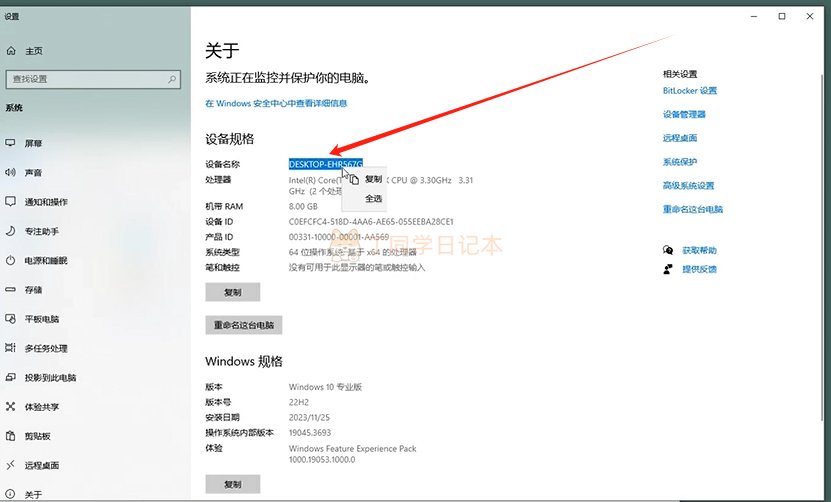Select 声音 label in the sidebar
Image resolution: width=831 pixels, height=502 pixels.
coord(33,172)
